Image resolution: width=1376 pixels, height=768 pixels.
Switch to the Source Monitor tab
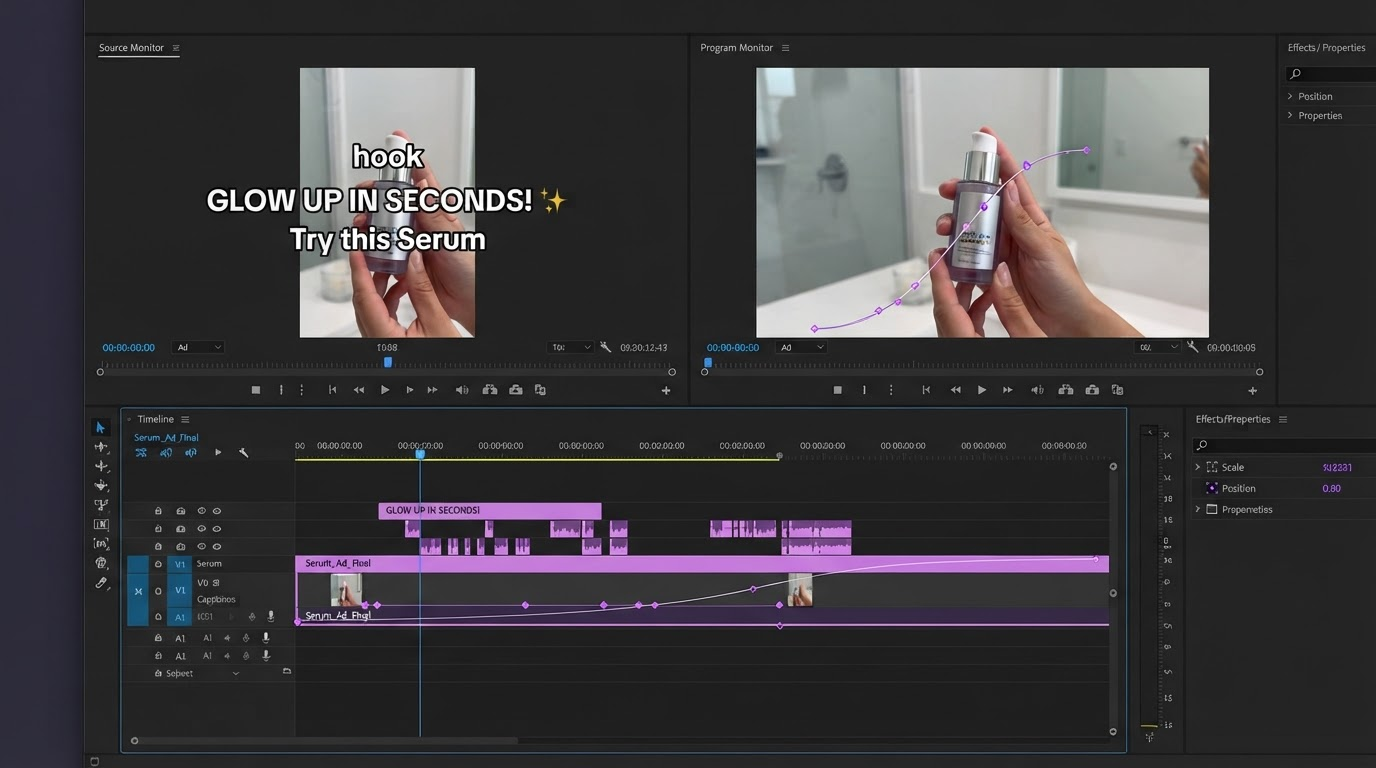point(131,48)
